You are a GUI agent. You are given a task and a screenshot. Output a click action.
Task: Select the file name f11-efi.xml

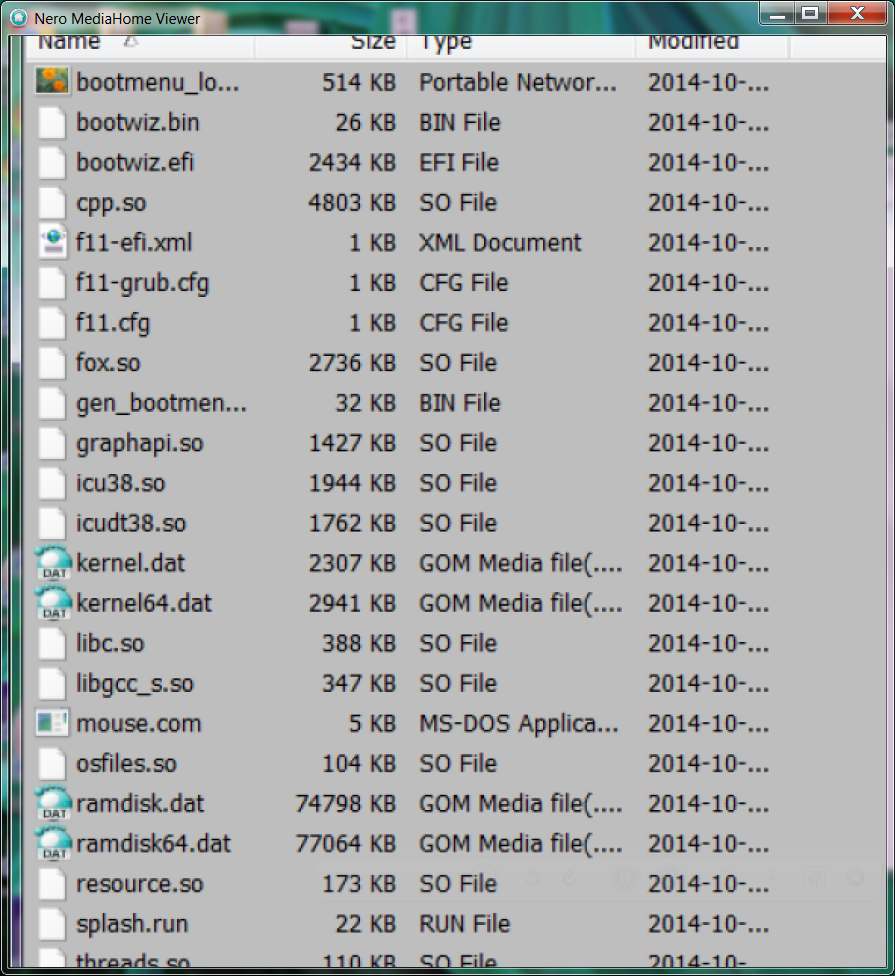[134, 243]
